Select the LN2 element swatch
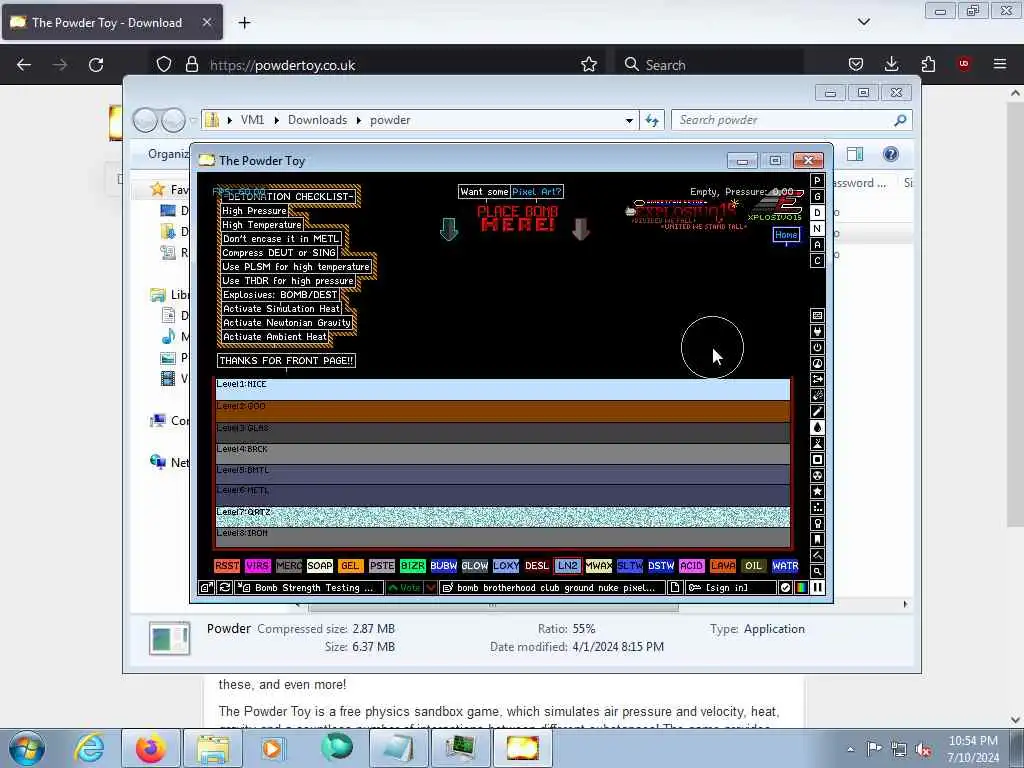The width and height of the screenshot is (1024, 768). 568,566
